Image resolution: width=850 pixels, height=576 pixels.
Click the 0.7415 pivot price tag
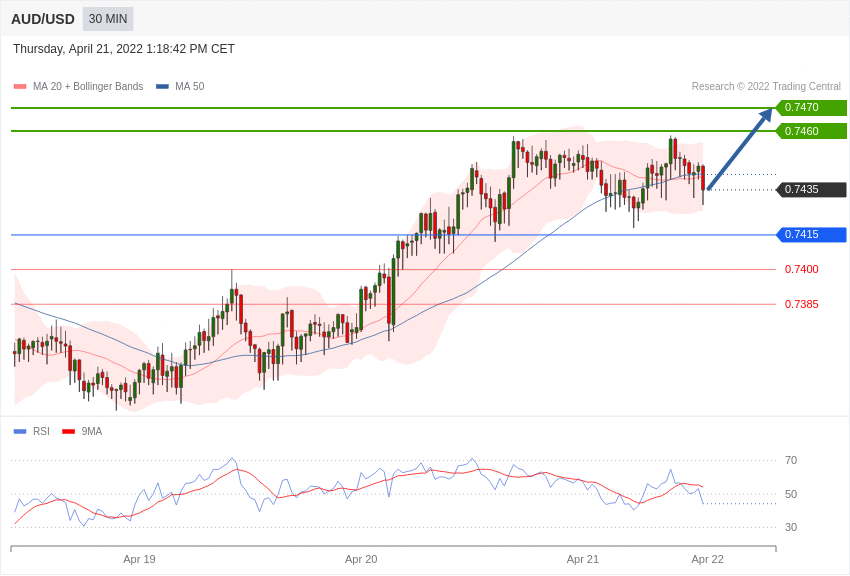pyautogui.click(x=812, y=235)
